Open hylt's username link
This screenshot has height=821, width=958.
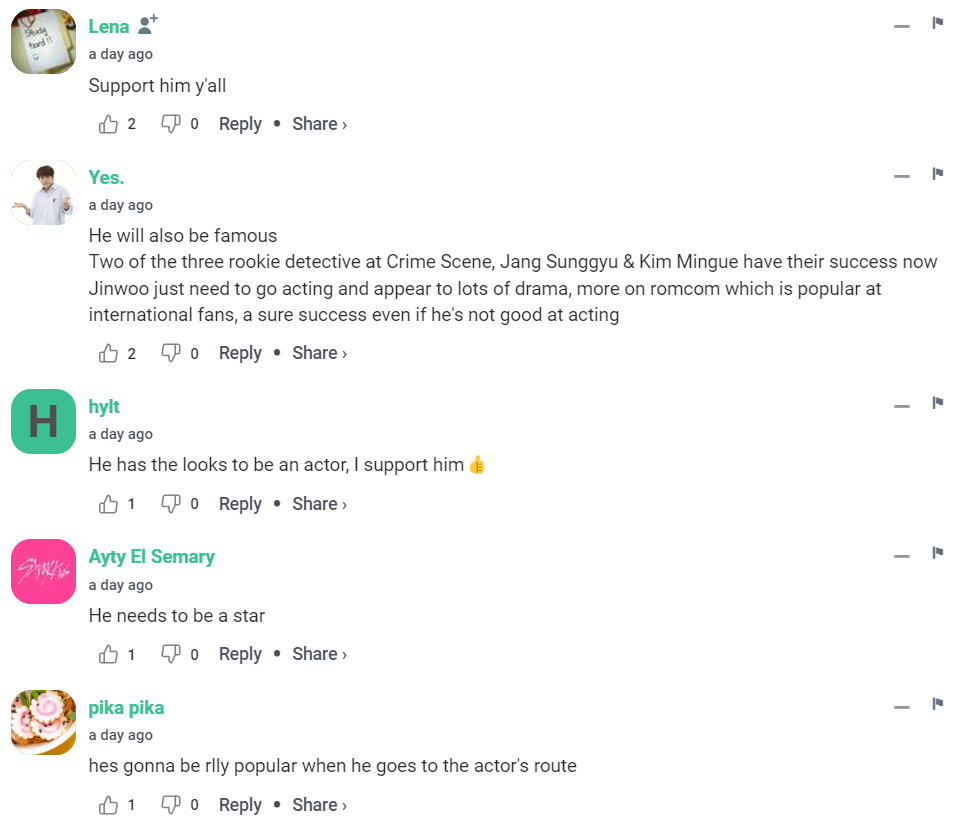(x=104, y=407)
